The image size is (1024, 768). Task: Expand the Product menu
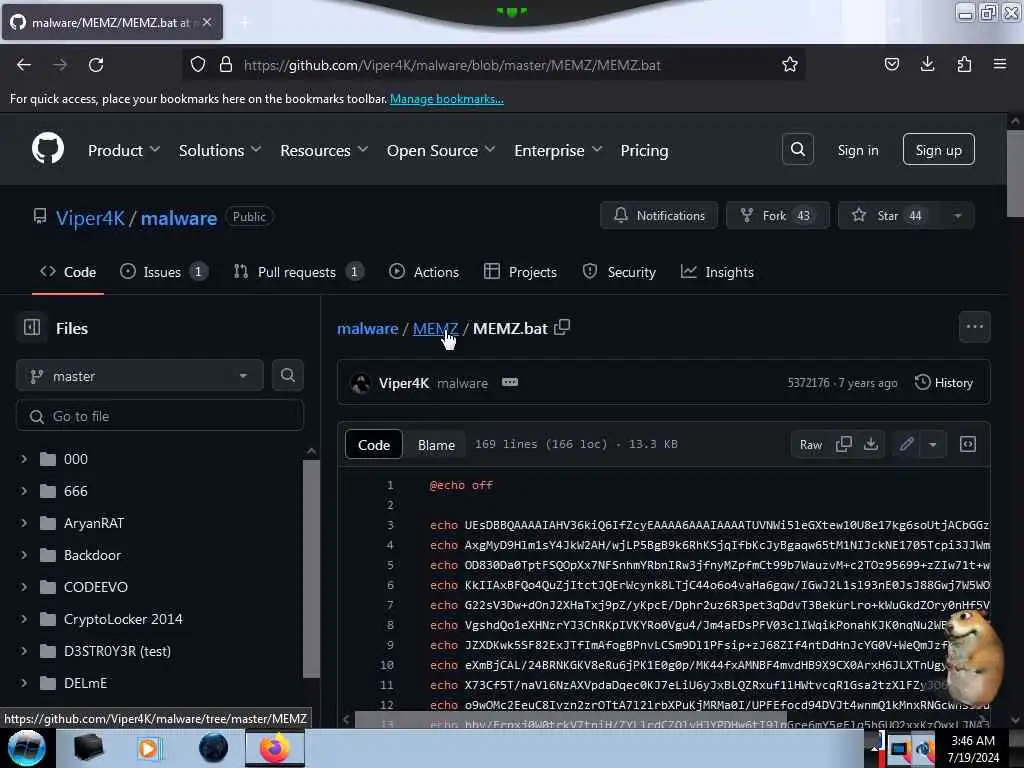pos(123,150)
